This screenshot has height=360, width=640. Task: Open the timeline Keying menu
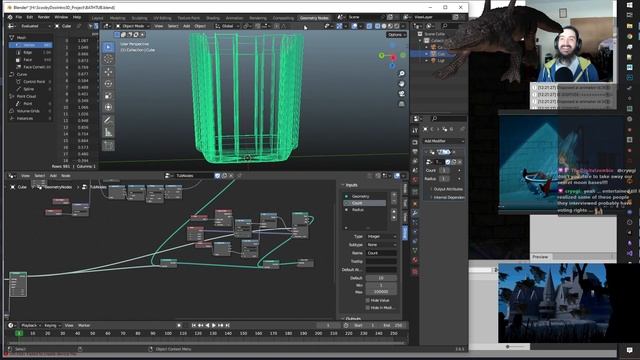(x=52, y=325)
